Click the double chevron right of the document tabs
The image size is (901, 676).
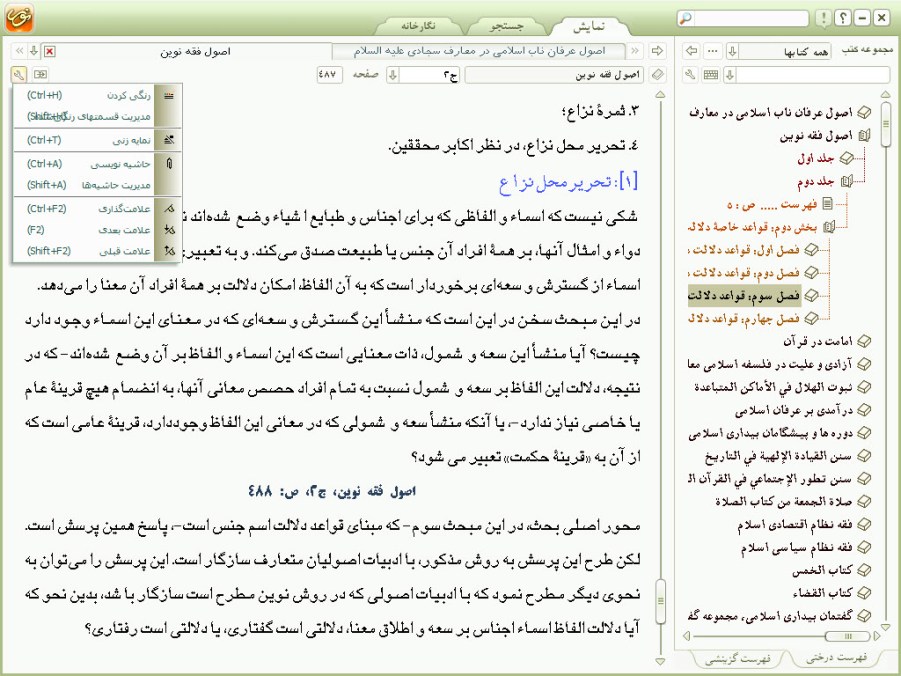(635, 51)
